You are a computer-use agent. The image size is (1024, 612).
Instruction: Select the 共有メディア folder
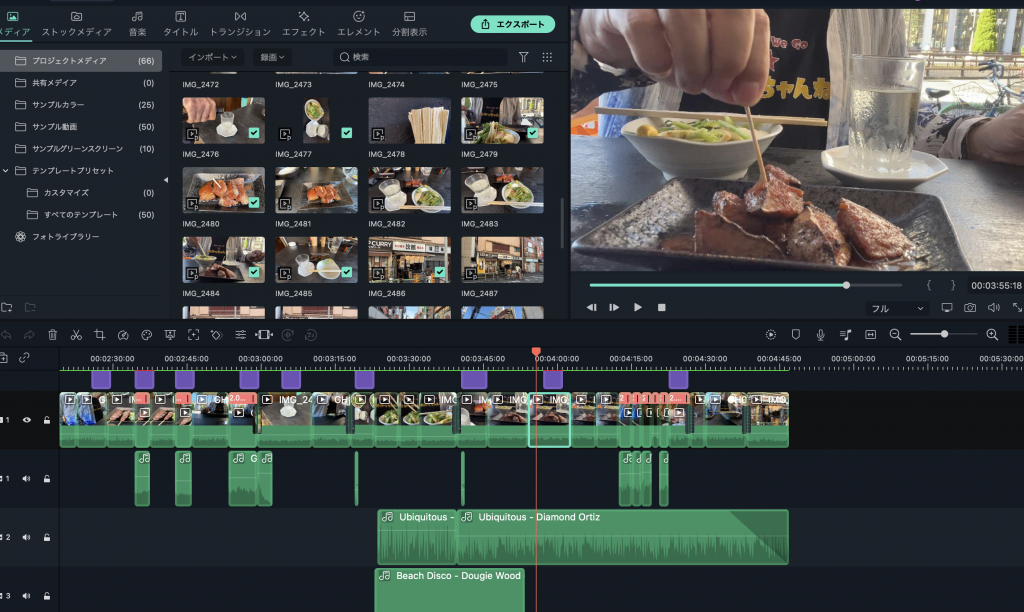[x=81, y=83]
